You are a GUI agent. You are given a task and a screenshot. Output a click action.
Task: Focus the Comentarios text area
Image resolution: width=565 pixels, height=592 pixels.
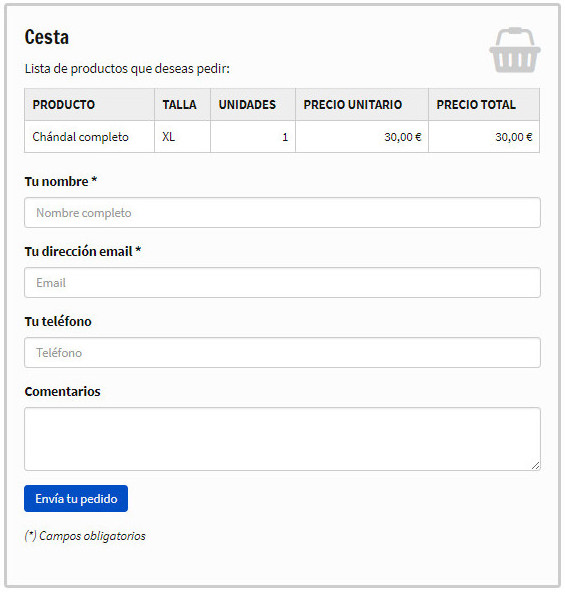pyautogui.click(x=282, y=439)
